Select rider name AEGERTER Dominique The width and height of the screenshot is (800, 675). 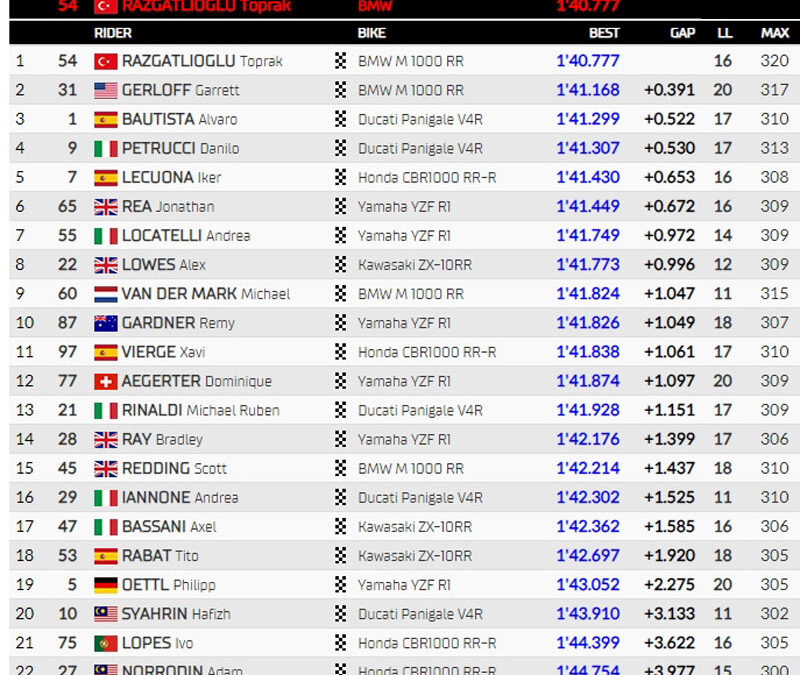click(197, 381)
